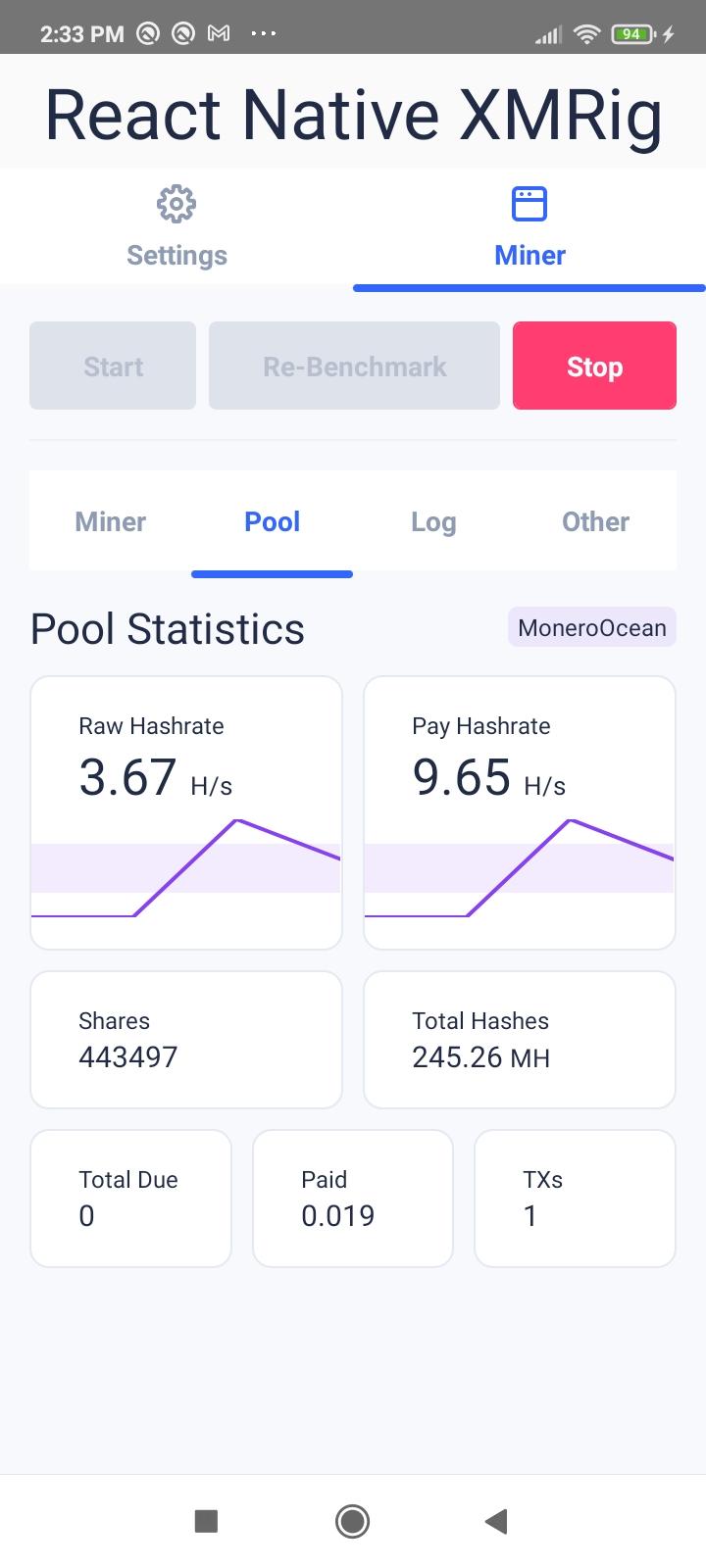Click the Start button
706x1568 pixels.
point(113,366)
